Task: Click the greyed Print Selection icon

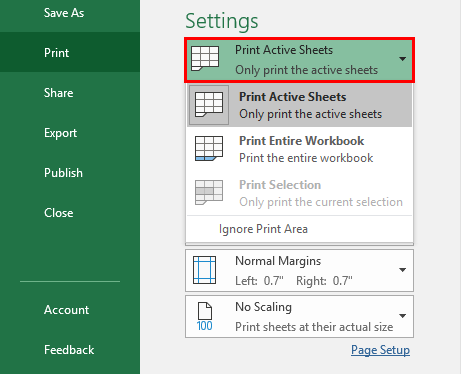Action: click(x=209, y=192)
